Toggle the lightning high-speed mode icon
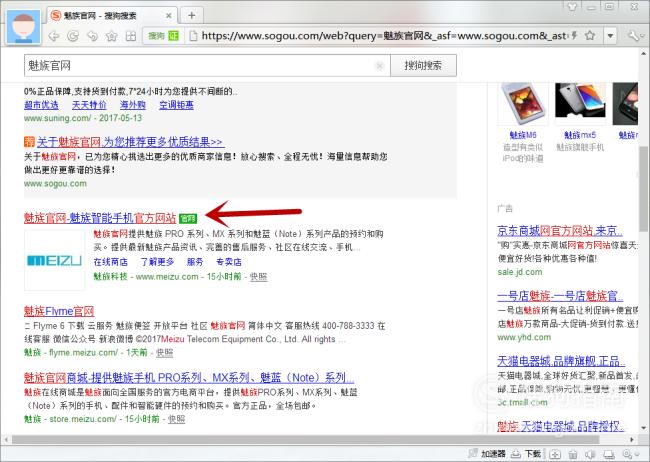Image resolution: width=650 pixels, height=462 pixels. (x=574, y=36)
